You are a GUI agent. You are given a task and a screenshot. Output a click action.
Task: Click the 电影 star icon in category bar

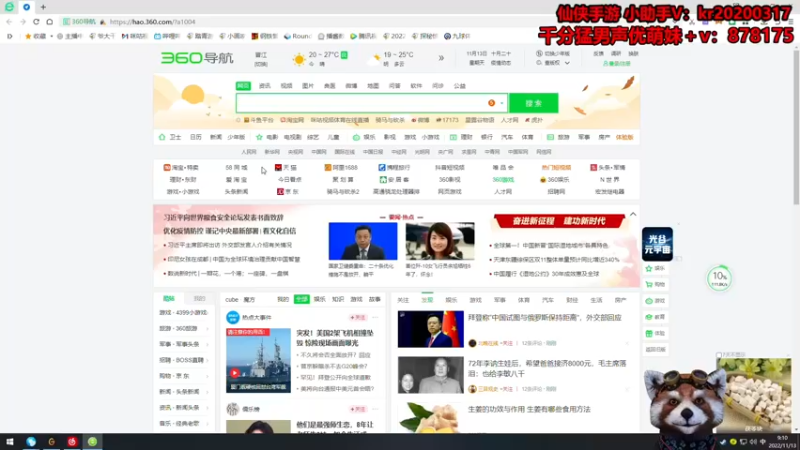259,137
